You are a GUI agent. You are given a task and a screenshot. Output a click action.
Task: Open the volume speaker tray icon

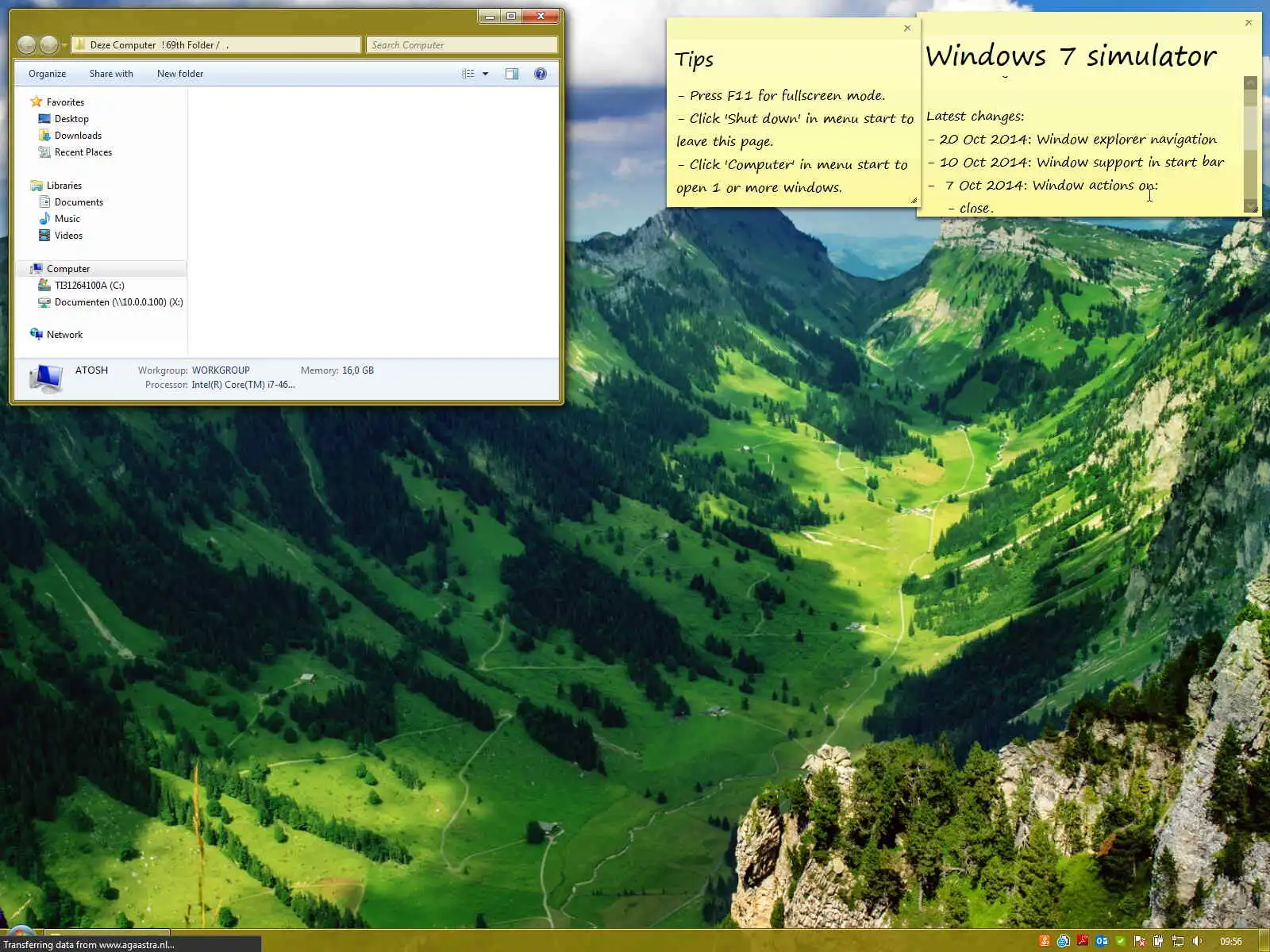1197,942
